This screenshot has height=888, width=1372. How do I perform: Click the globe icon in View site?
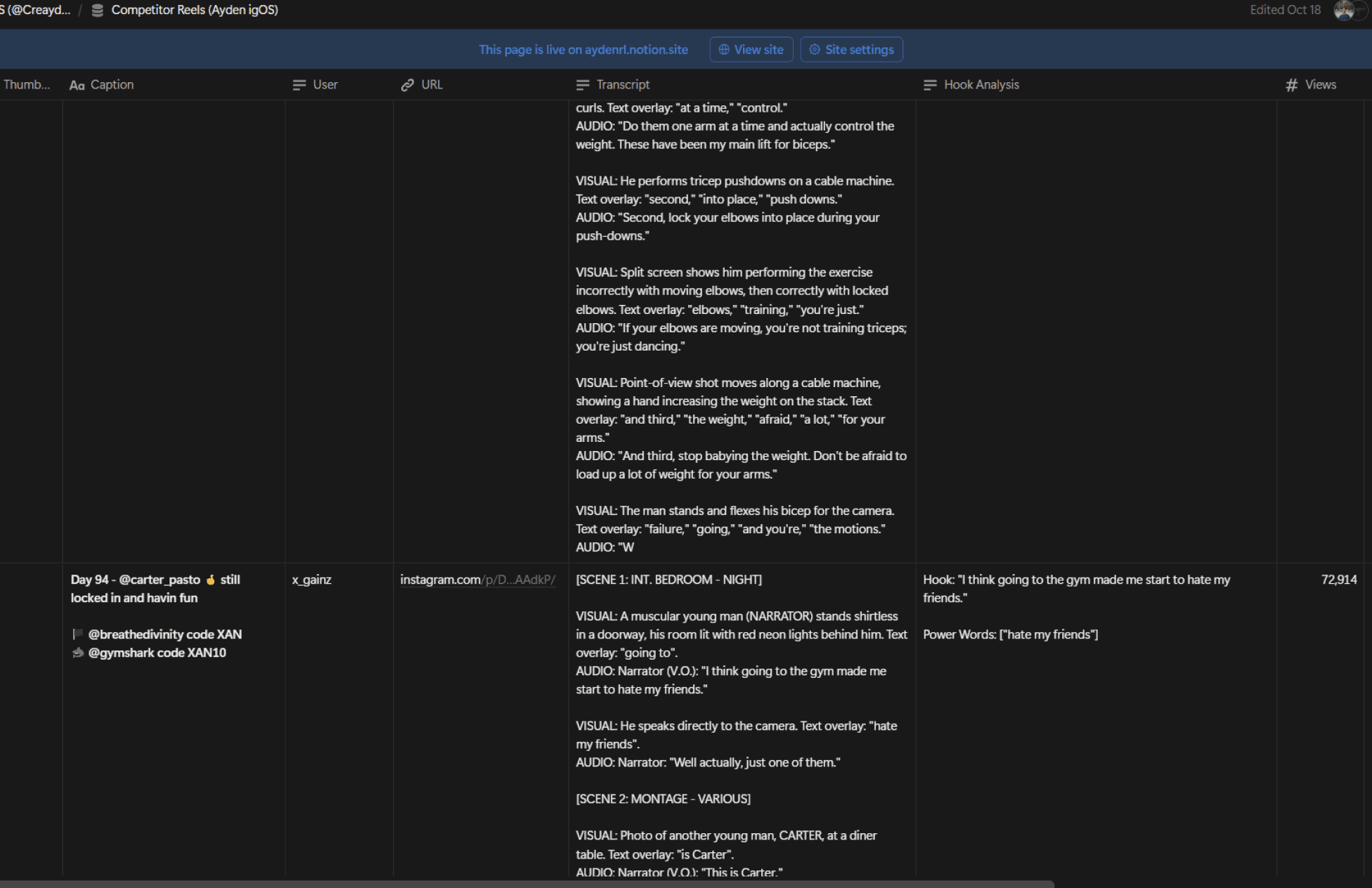[723, 50]
